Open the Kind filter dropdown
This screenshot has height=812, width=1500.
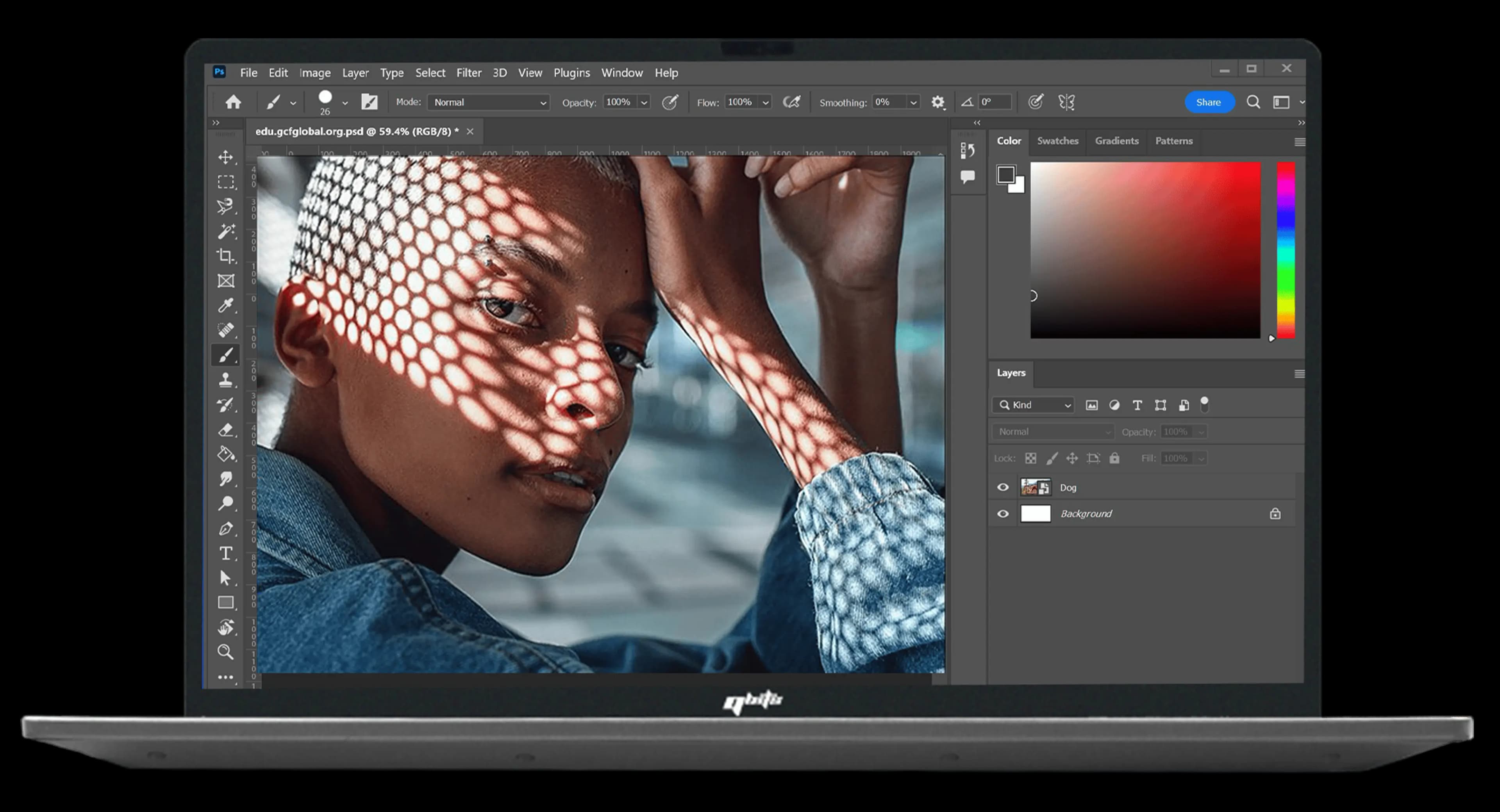(1034, 404)
